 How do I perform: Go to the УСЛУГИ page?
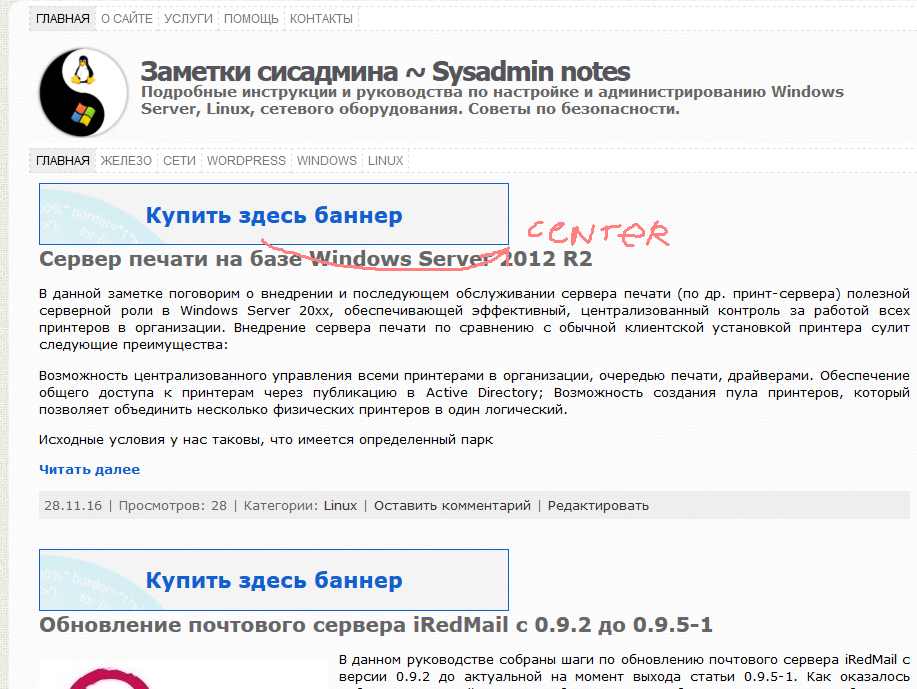click(x=188, y=19)
